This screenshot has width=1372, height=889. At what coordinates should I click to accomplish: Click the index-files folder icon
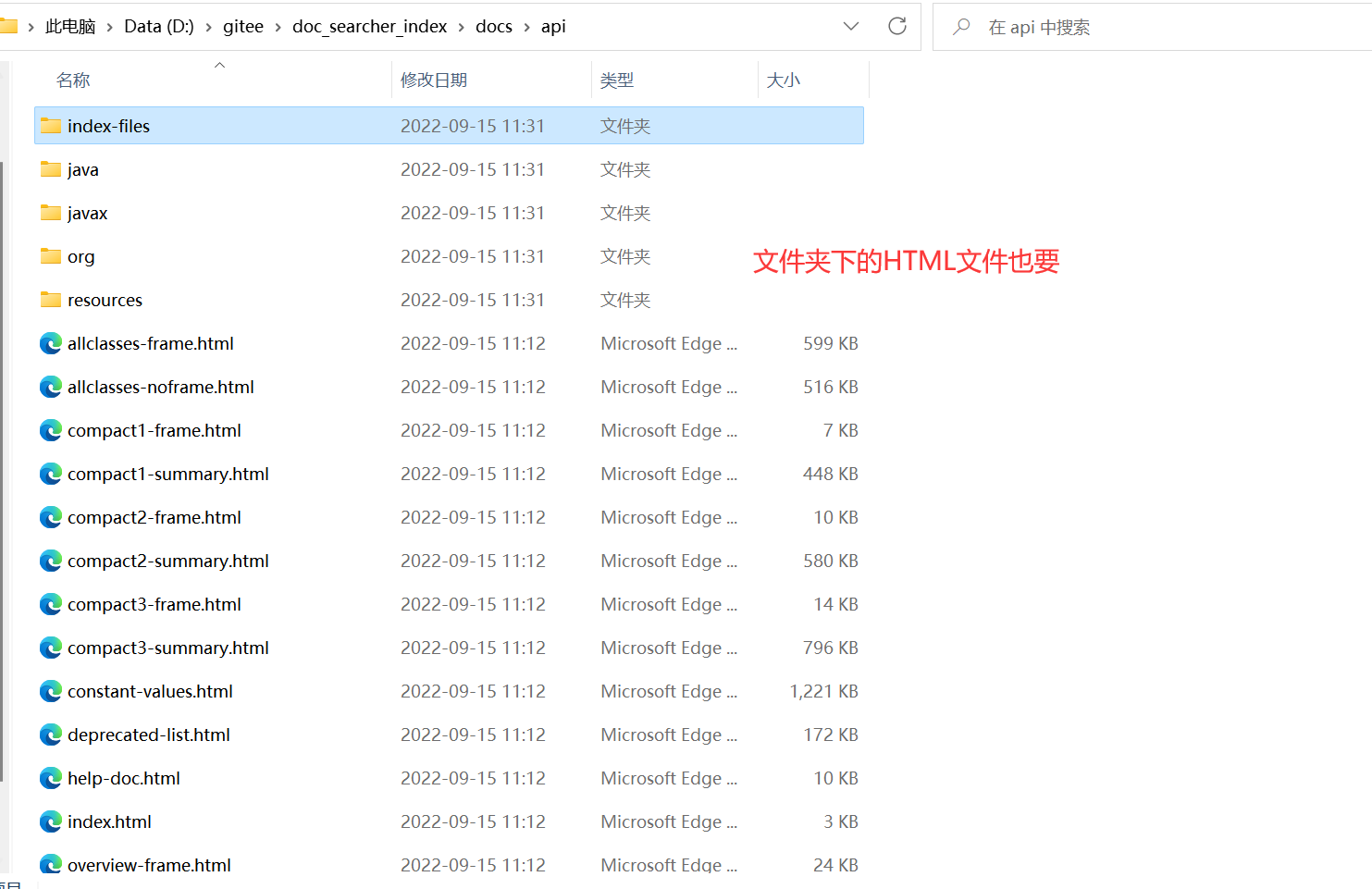click(51, 126)
